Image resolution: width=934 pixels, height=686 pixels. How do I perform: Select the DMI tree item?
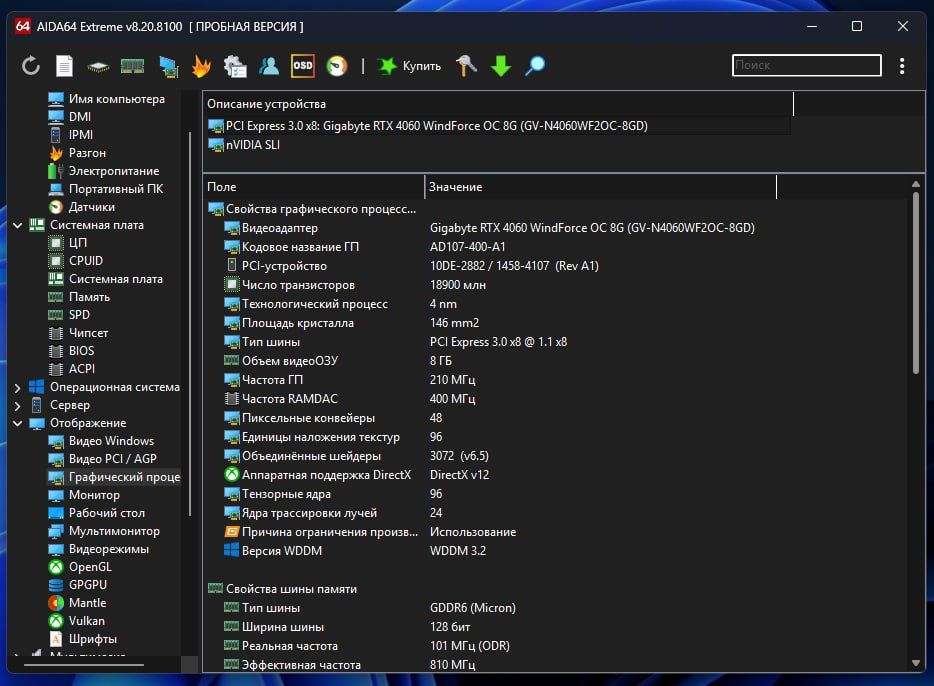tap(70, 117)
